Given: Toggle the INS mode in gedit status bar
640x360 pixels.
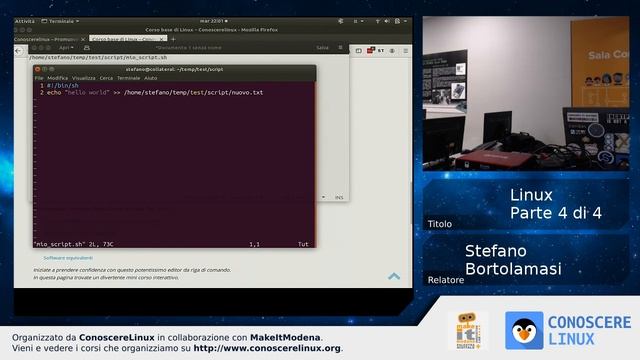Looking at the screenshot, I should tap(339, 198).
